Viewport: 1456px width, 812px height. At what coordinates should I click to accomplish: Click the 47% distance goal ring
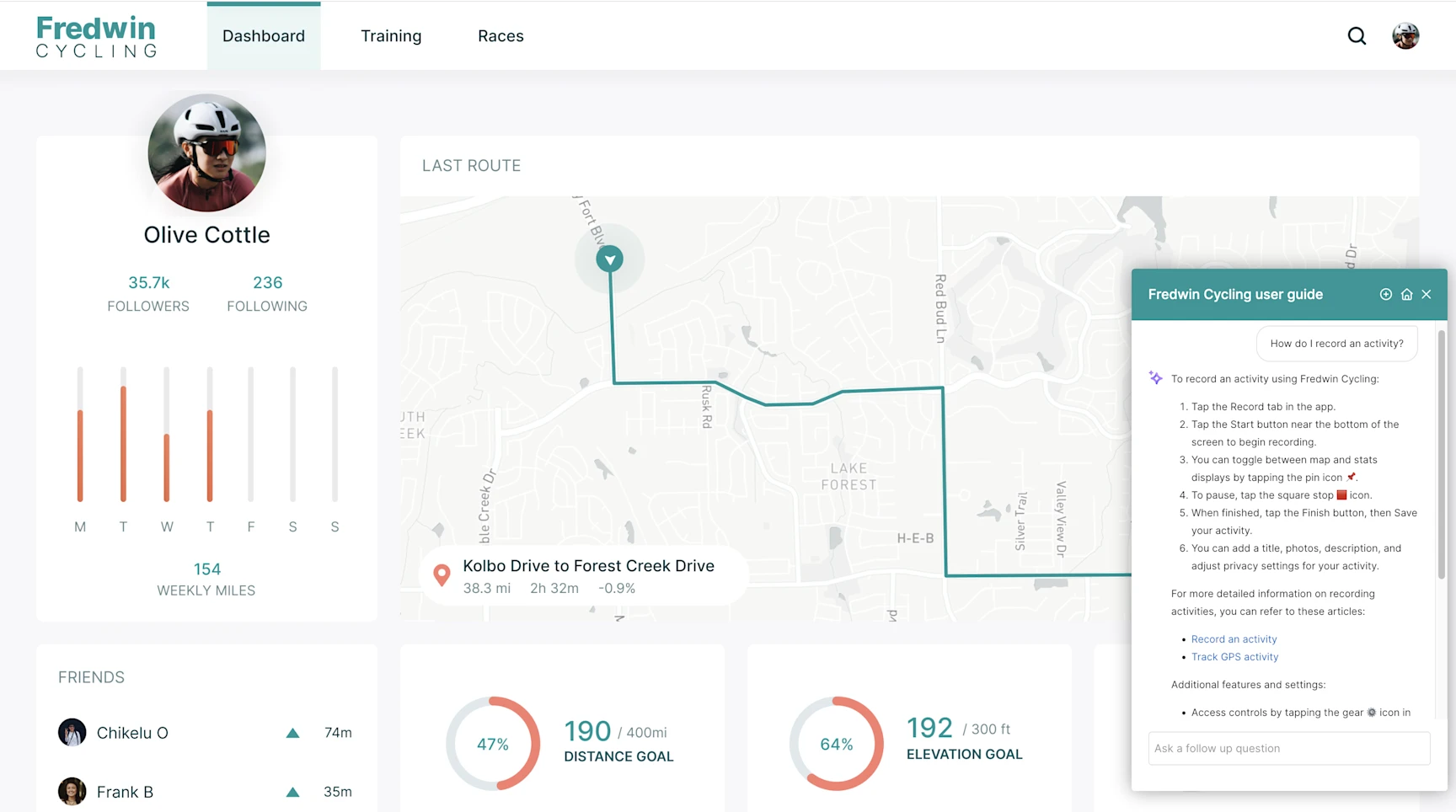(x=493, y=744)
